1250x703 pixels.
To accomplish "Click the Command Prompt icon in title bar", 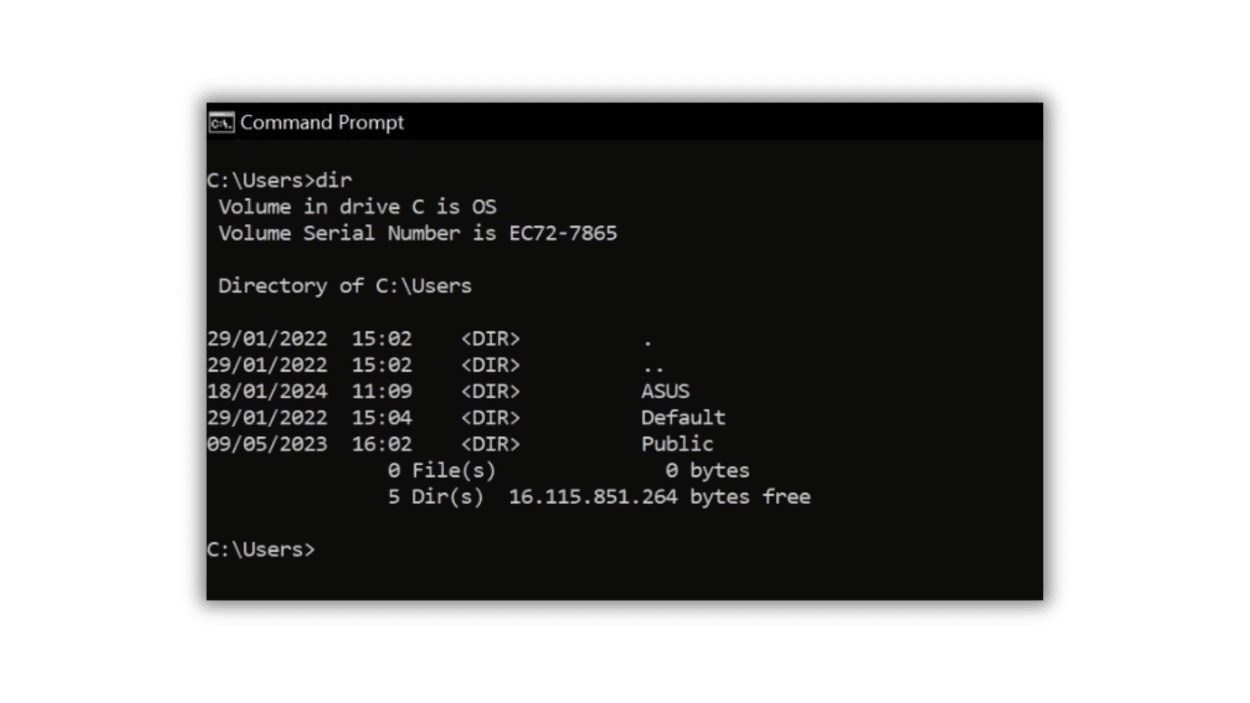I will (221, 123).
